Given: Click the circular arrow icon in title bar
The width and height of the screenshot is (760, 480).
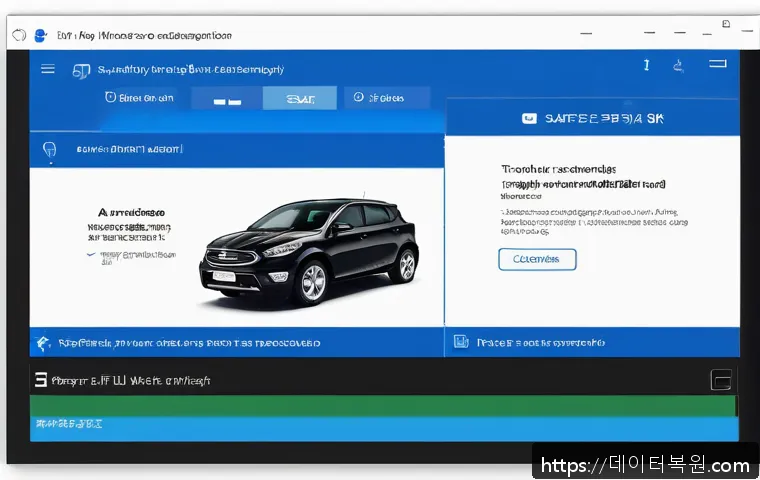Looking at the screenshot, I should click(19, 35).
